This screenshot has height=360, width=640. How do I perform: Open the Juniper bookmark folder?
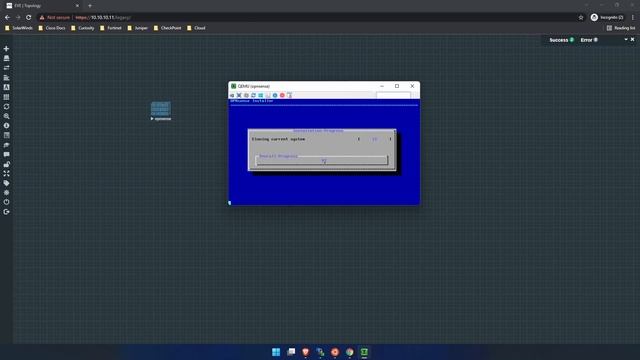pyautogui.click(x=138, y=28)
